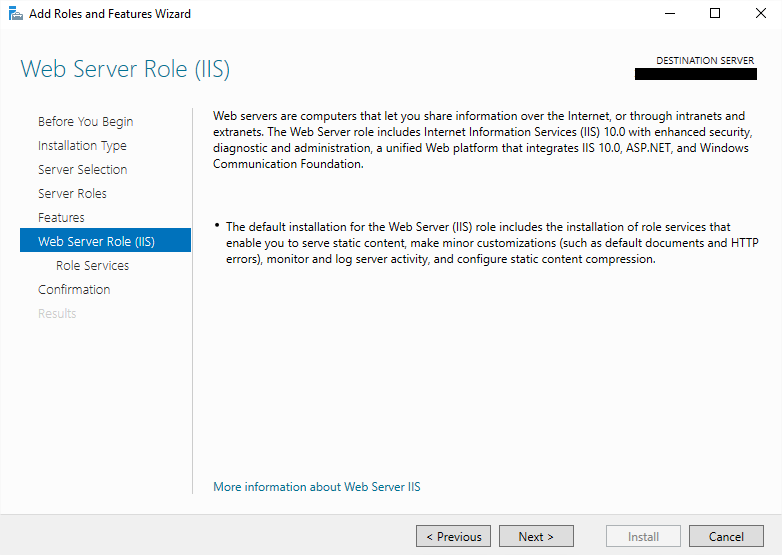Open the Role Services sub-step
Image resolution: width=782 pixels, height=555 pixels.
[92, 266]
